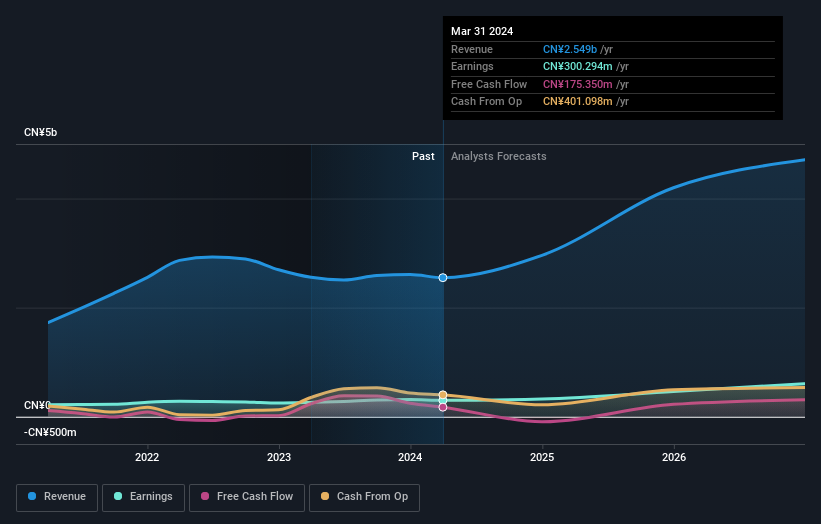Click the CN¥0 y-axis label
The width and height of the screenshot is (821, 524).
pyautogui.click(x=37, y=406)
